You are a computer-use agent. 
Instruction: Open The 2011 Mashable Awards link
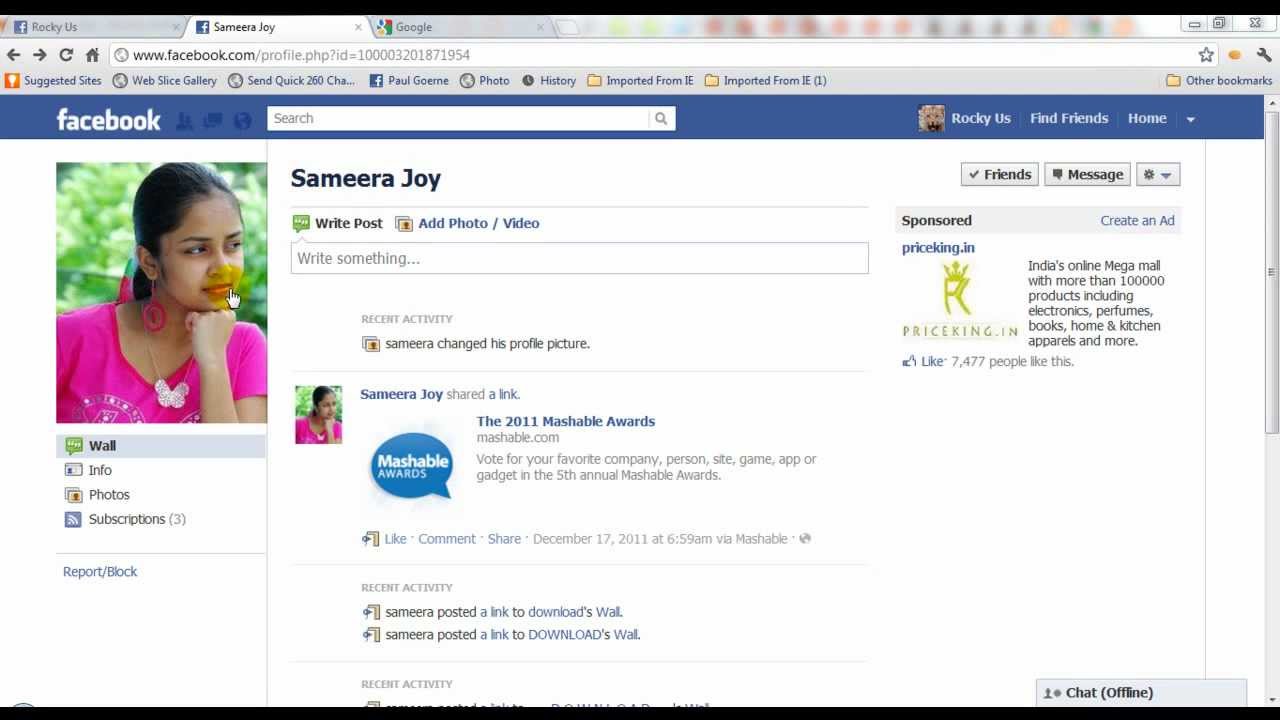(x=566, y=421)
